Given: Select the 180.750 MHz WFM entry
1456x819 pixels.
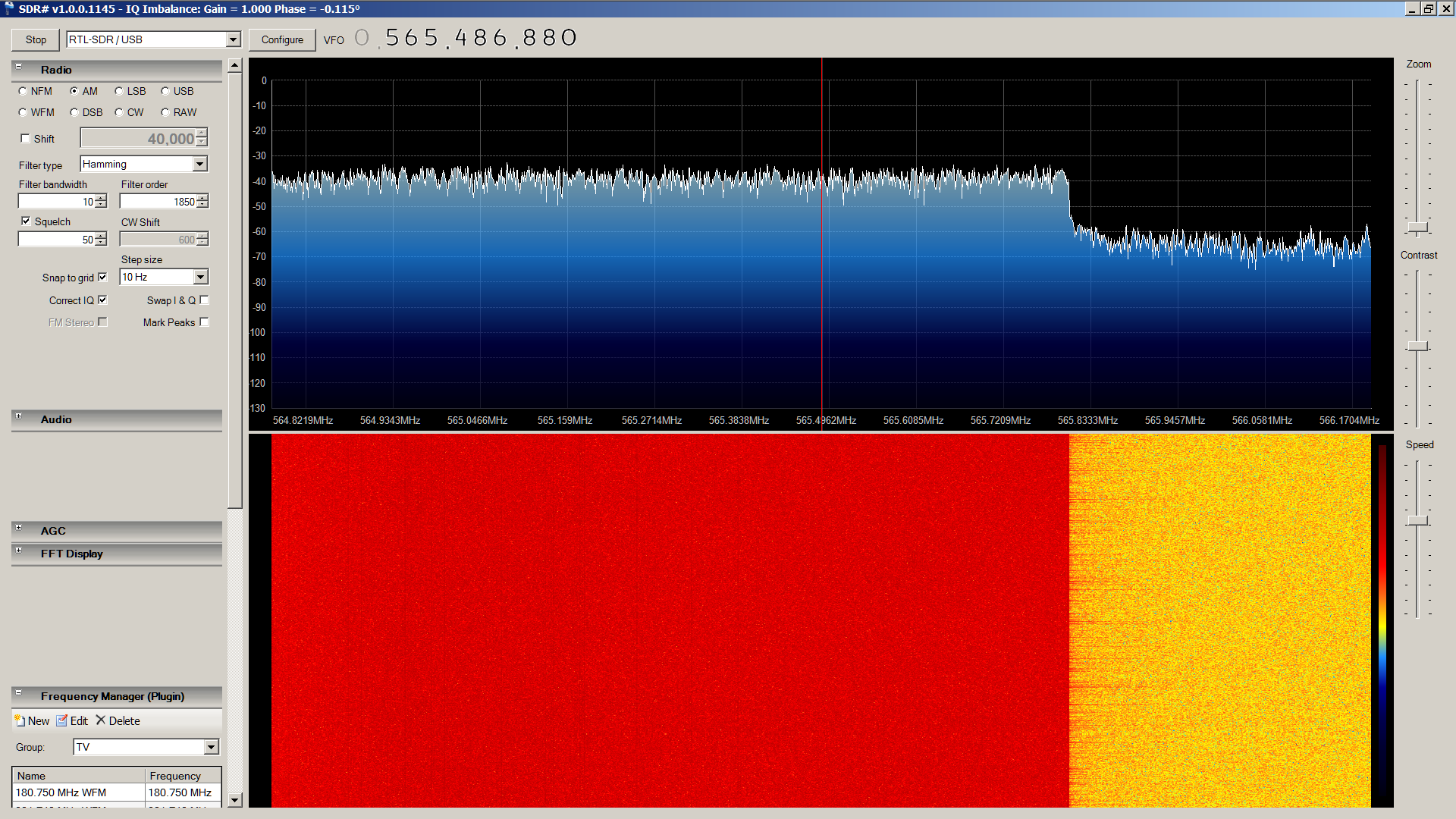Looking at the screenshot, I should [x=61, y=792].
